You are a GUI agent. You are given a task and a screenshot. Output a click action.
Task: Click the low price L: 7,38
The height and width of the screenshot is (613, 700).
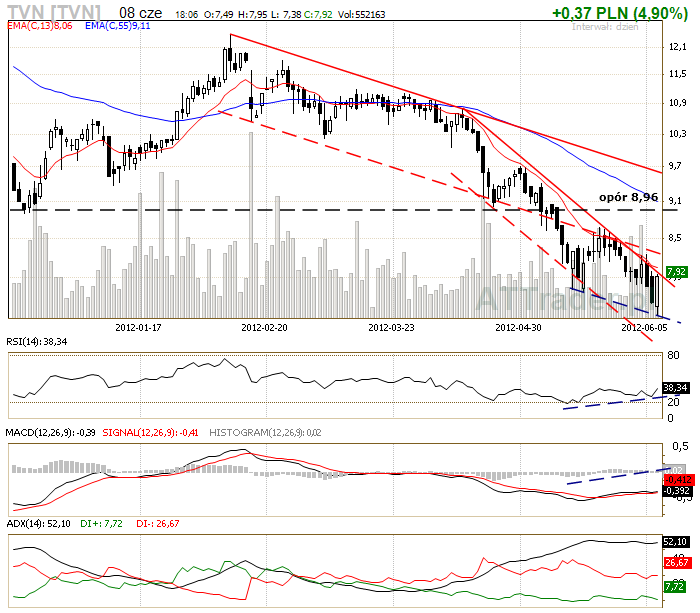(286, 15)
